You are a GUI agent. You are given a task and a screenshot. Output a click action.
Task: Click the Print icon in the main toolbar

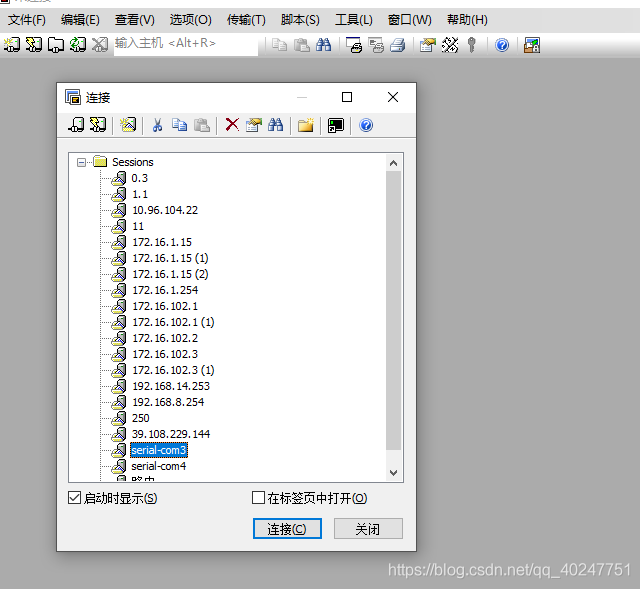pyautogui.click(x=398, y=45)
